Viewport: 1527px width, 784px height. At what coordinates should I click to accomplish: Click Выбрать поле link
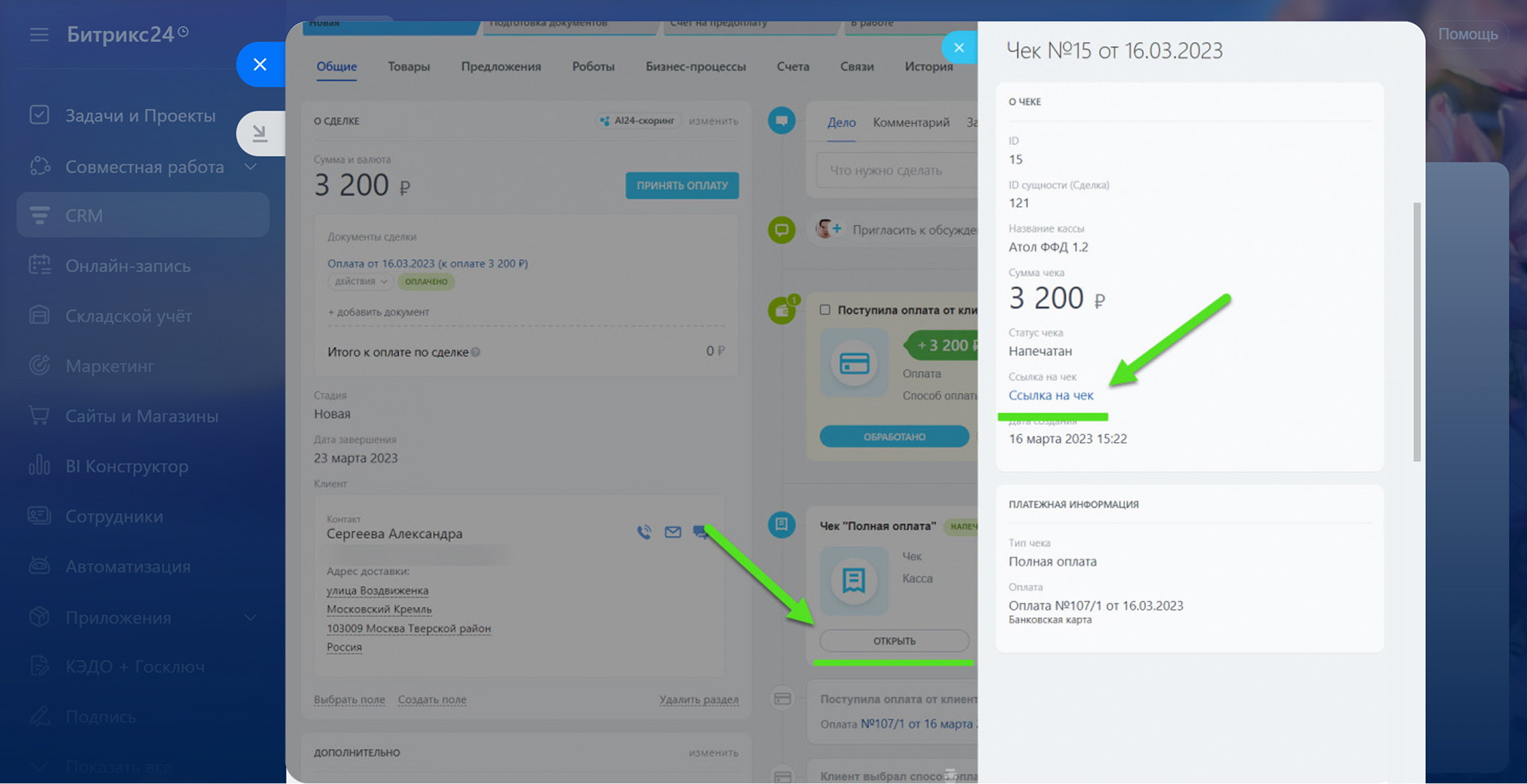click(349, 700)
